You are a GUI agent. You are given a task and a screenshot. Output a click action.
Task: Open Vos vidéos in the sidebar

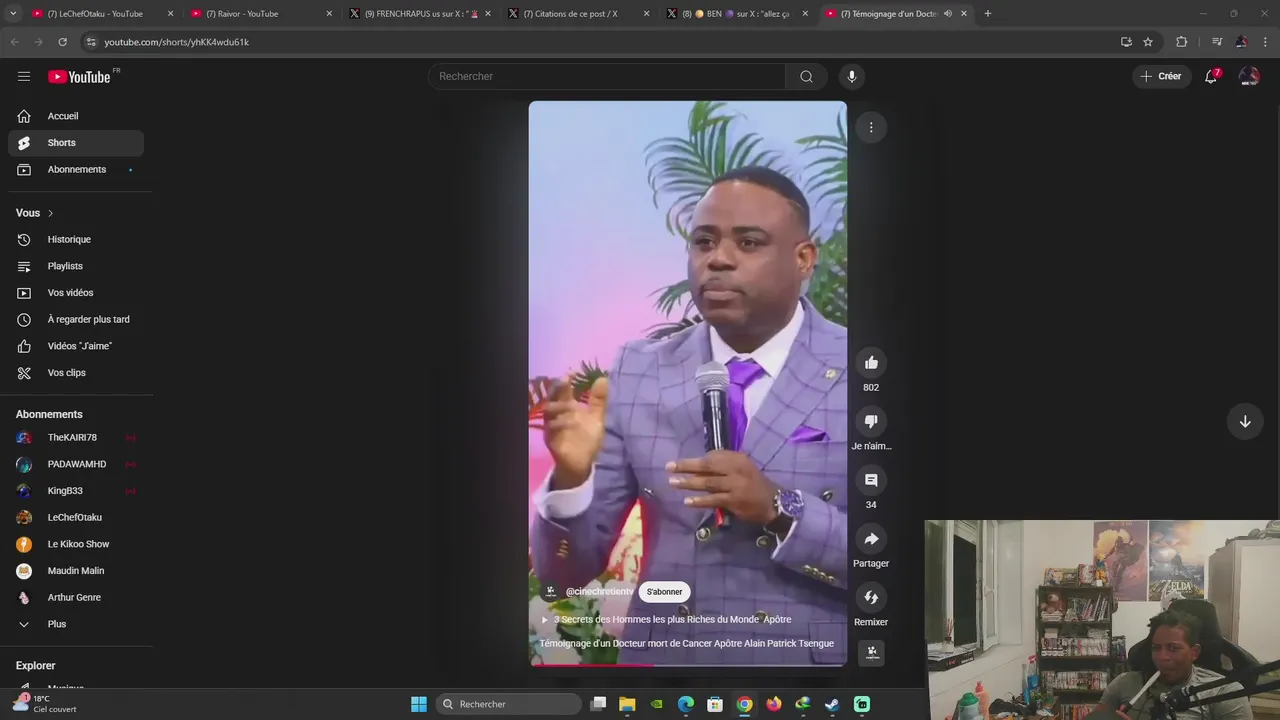point(76,293)
